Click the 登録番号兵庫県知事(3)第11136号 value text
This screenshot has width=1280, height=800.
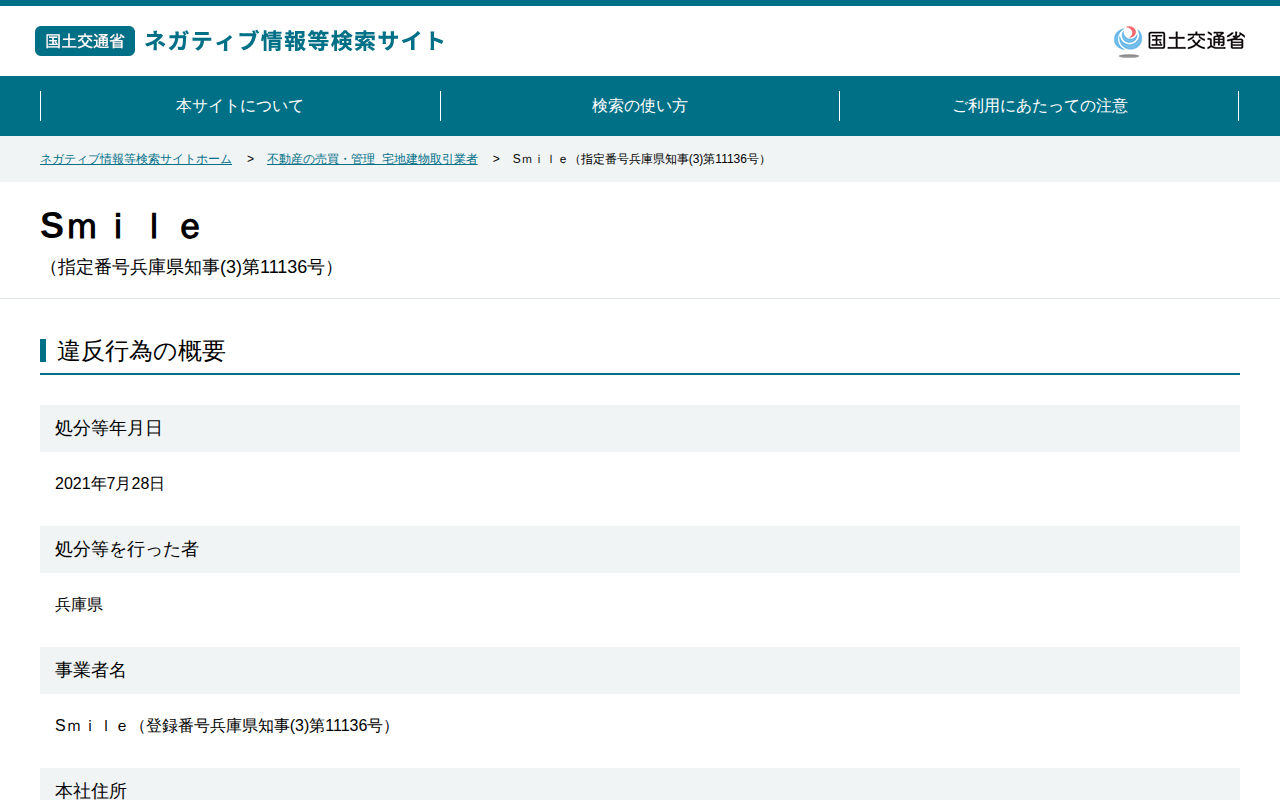(x=226, y=726)
